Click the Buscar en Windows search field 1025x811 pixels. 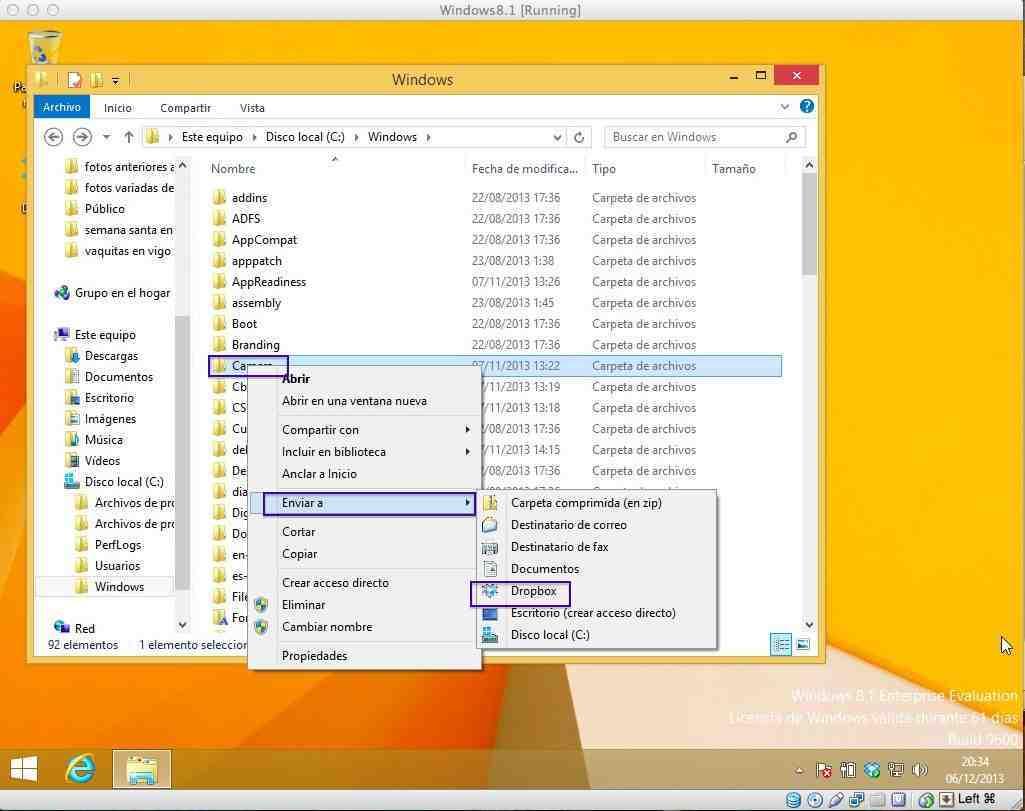[x=694, y=137]
